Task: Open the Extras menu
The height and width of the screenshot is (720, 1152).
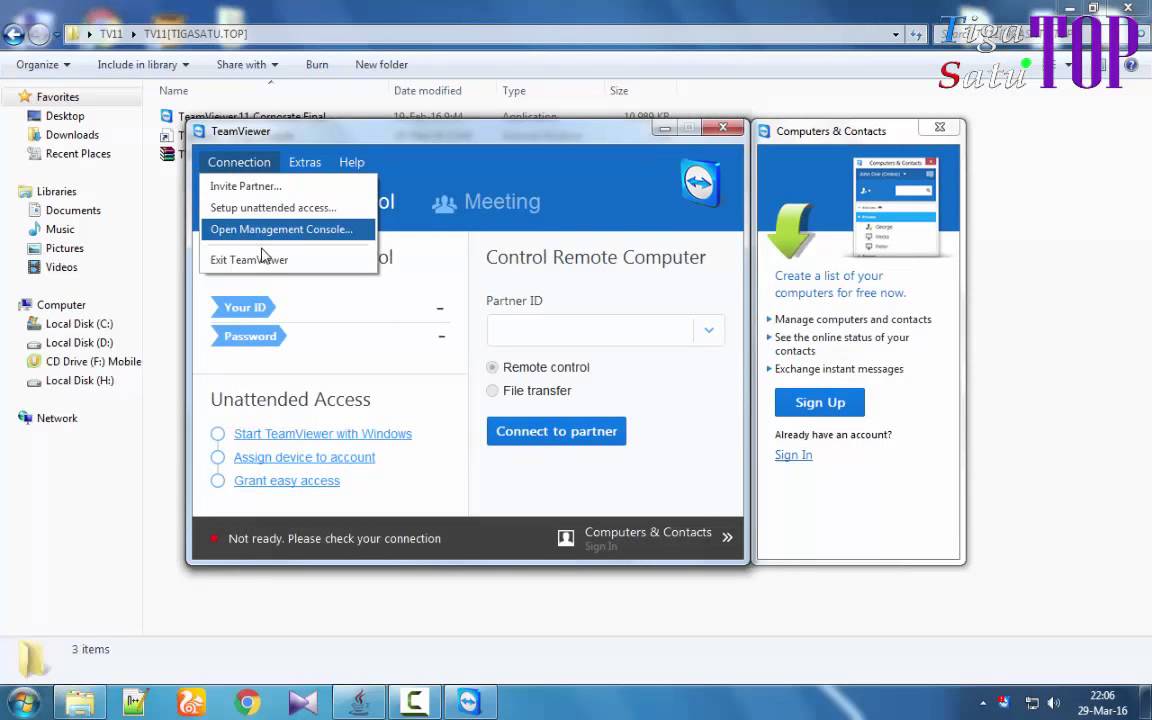Action: [305, 162]
